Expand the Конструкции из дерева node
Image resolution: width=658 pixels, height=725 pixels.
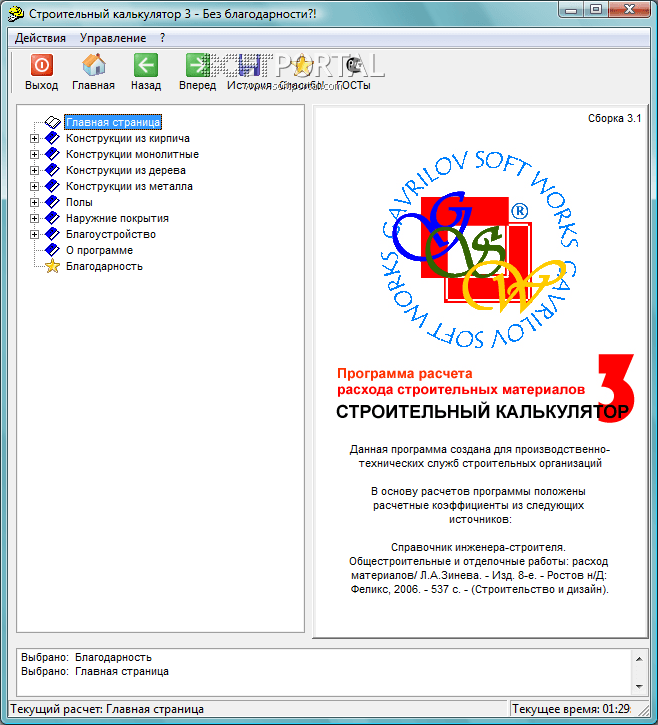pyautogui.click(x=34, y=170)
